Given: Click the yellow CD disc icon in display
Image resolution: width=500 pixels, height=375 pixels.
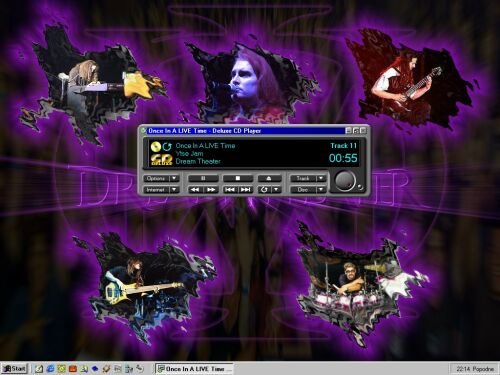Looking at the screenshot, I should [x=156, y=146].
